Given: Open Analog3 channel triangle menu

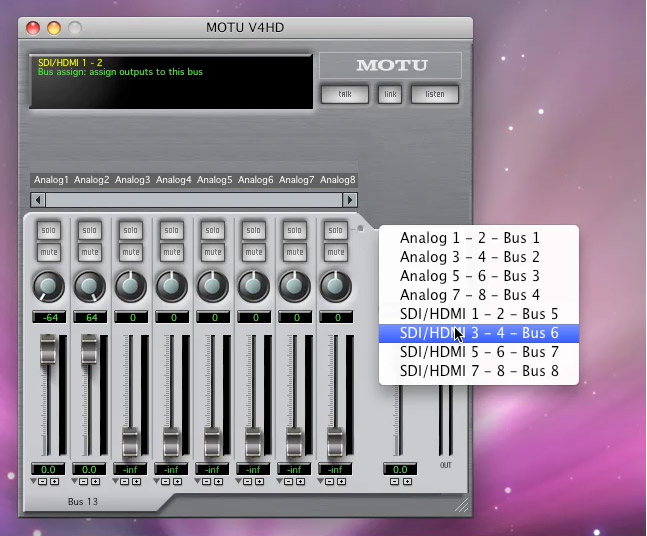Looking at the screenshot, I should click(116, 481).
